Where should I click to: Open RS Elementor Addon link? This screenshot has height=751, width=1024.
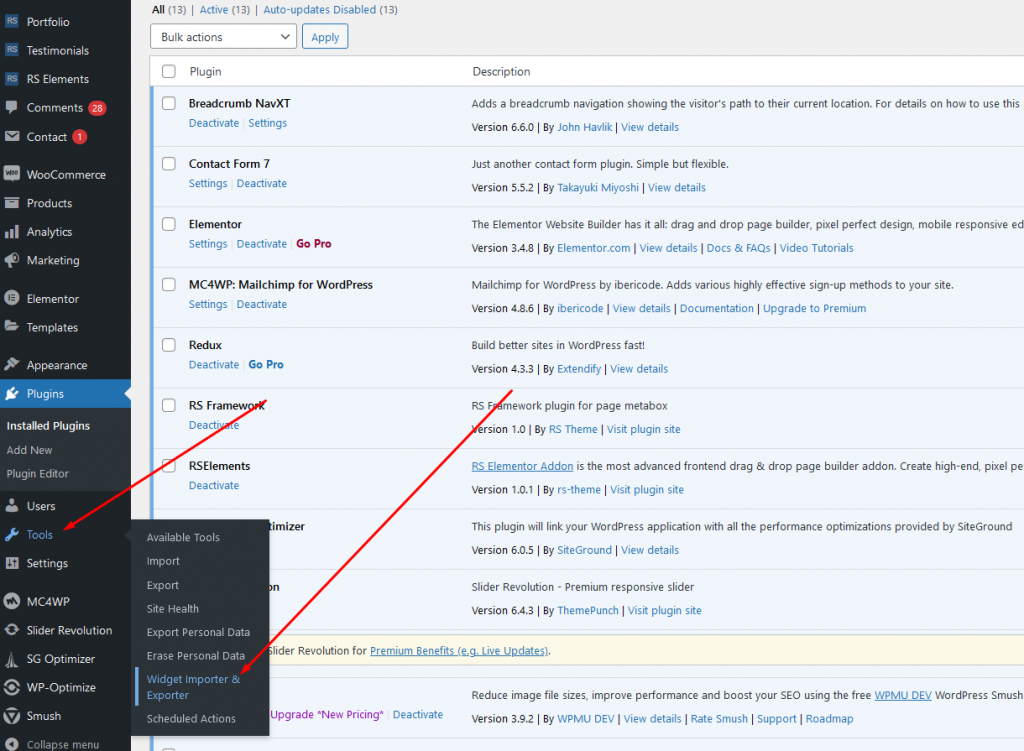522,466
